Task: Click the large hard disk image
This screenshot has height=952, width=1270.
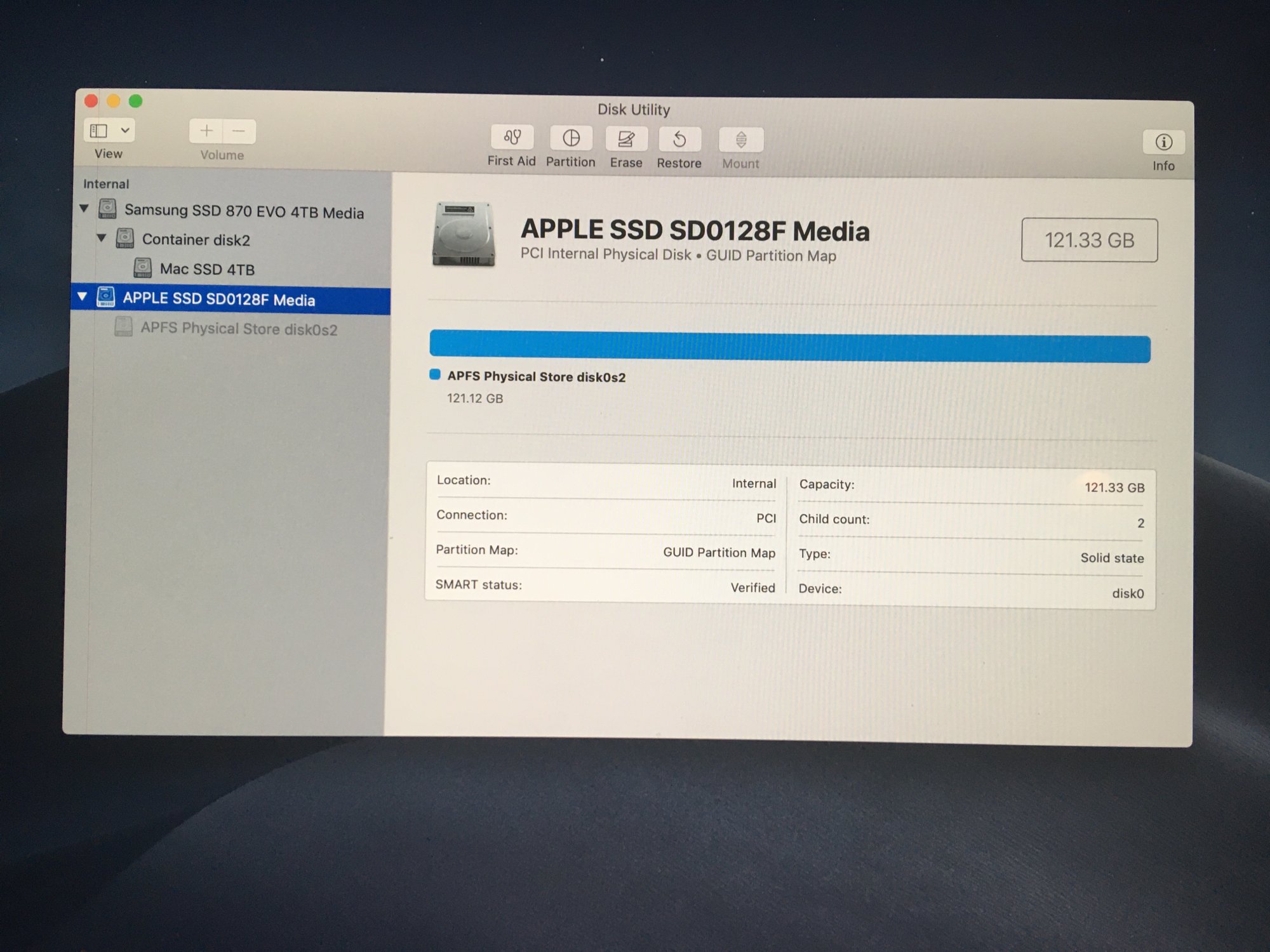Action: (464, 234)
